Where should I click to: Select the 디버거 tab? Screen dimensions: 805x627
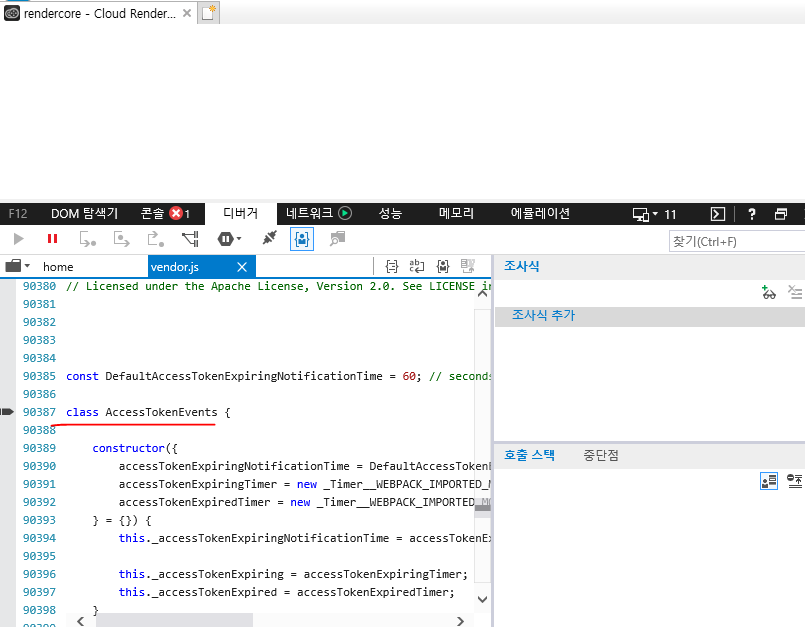(x=240, y=213)
